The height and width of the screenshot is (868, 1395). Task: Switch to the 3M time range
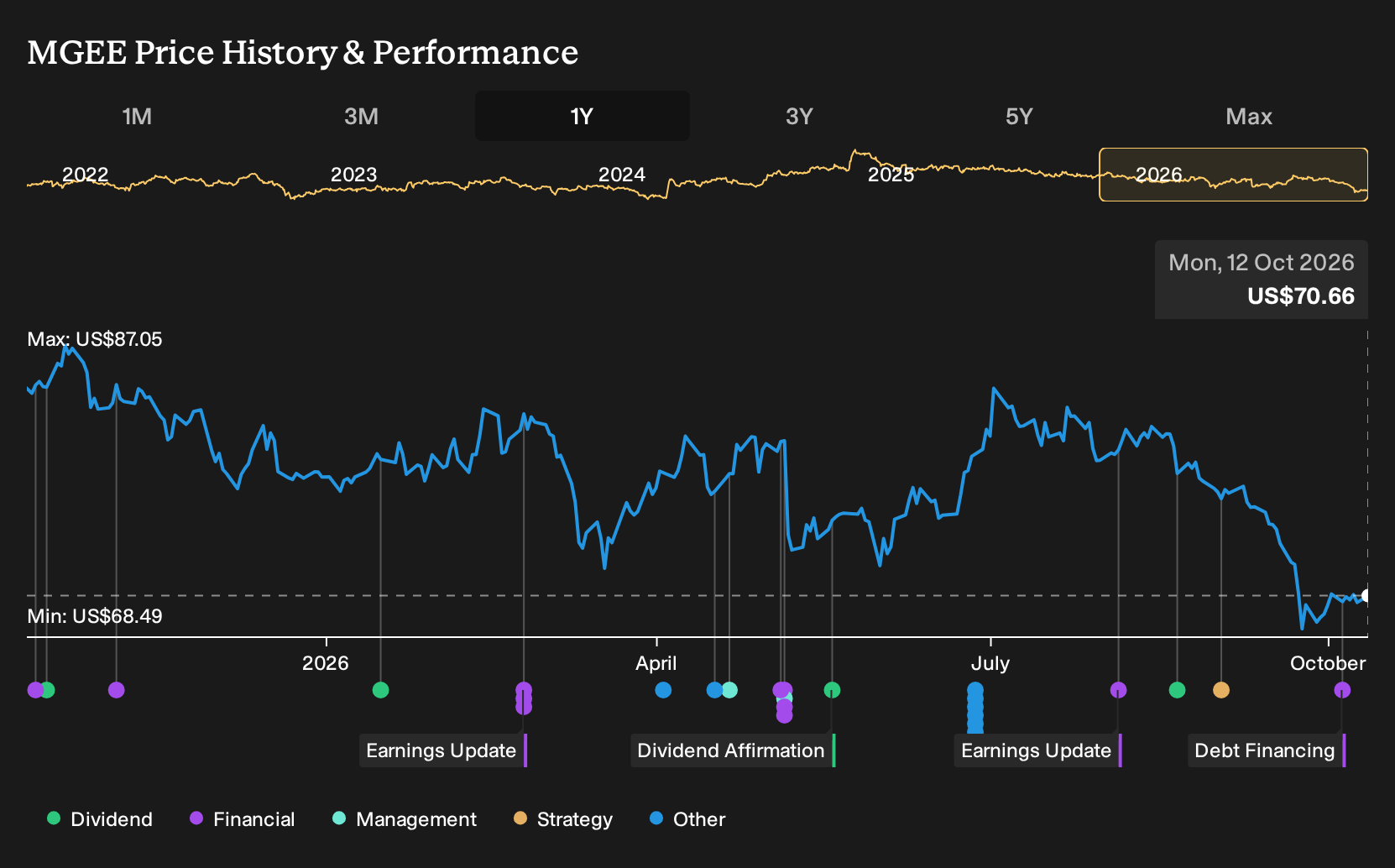coord(361,116)
